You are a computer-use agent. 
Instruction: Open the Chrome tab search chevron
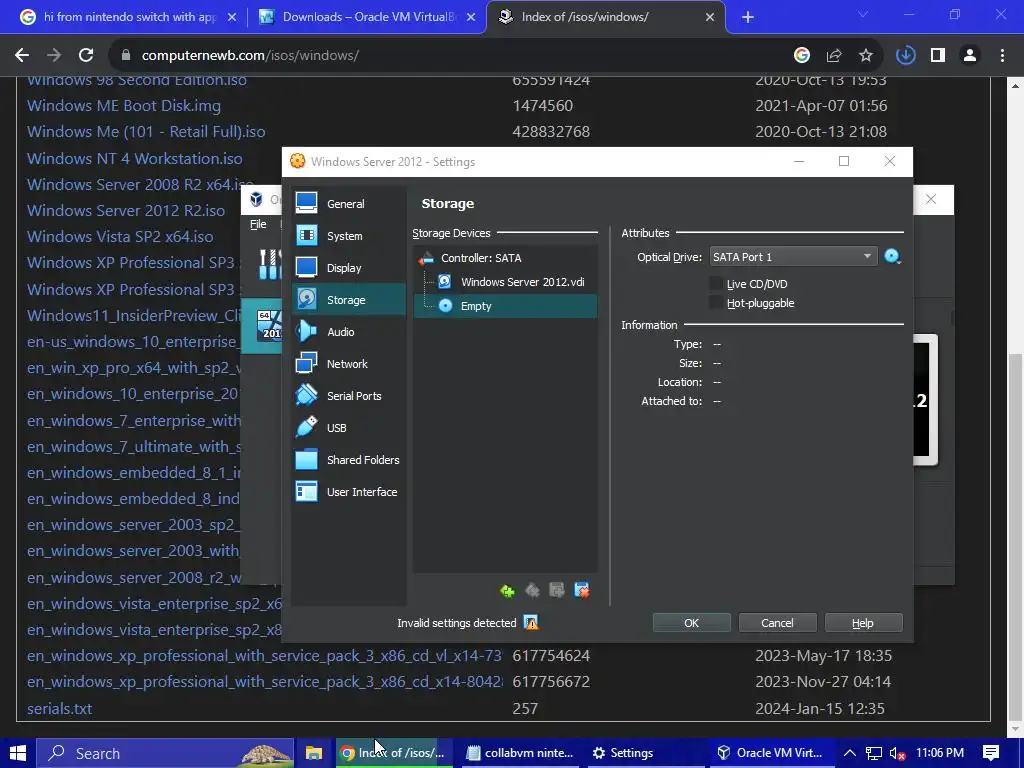coord(863,14)
